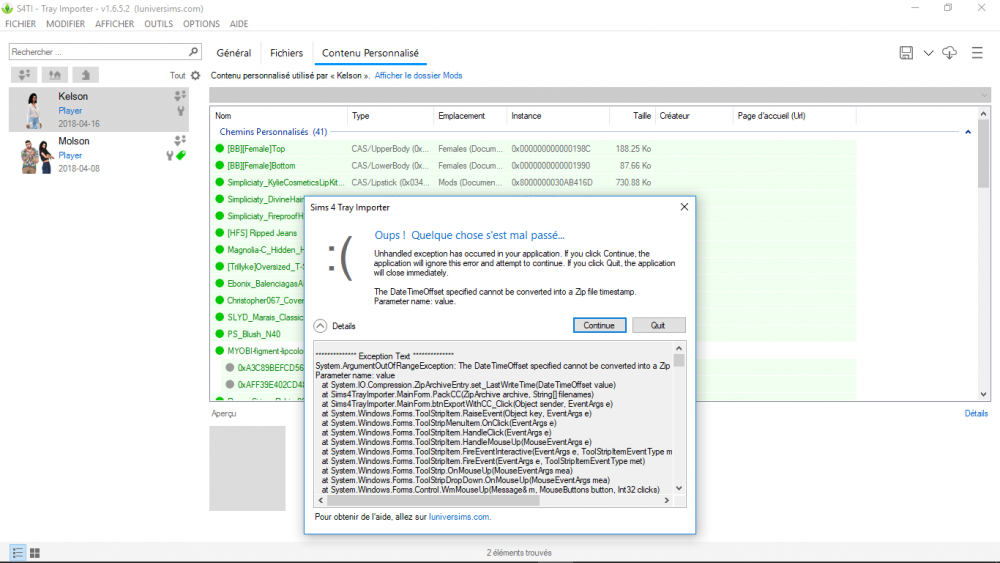The width and height of the screenshot is (1000, 563).
Task: Click the Quit button
Action: [x=658, y=325]
